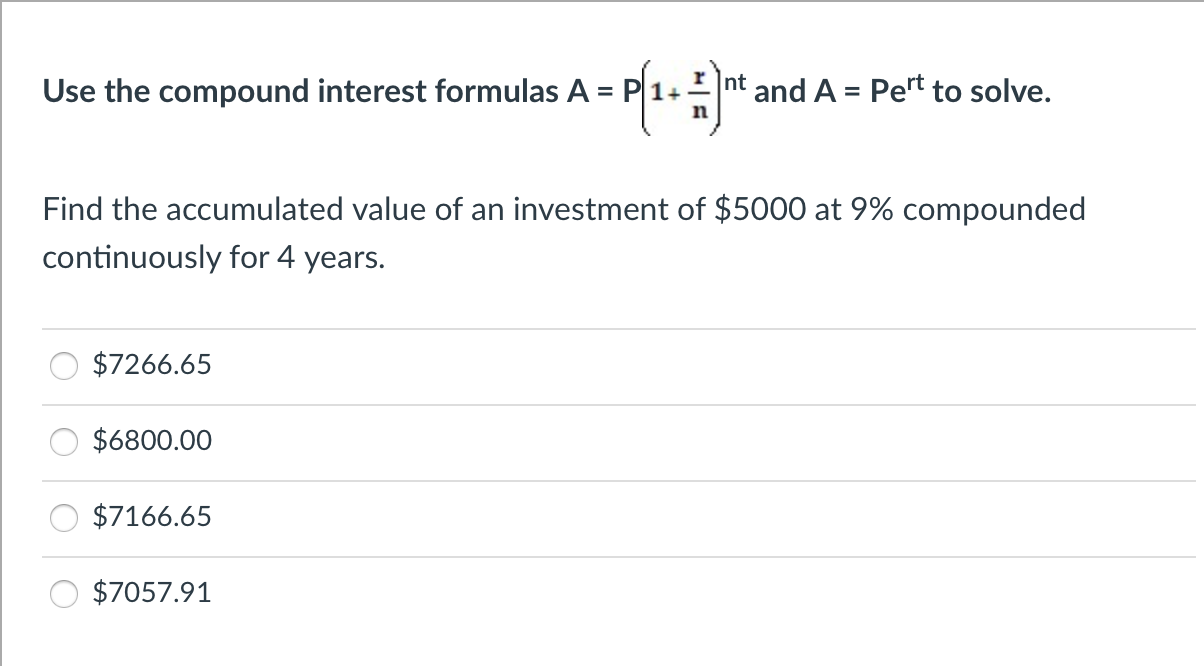
Task: Select the $6800.00 radio button
Action: click(x=63, y=441)
